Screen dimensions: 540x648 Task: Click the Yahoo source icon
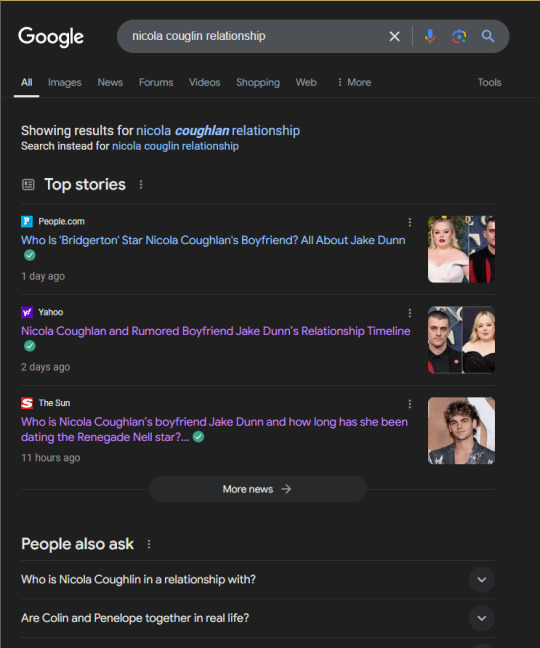(x=27, y=312)
